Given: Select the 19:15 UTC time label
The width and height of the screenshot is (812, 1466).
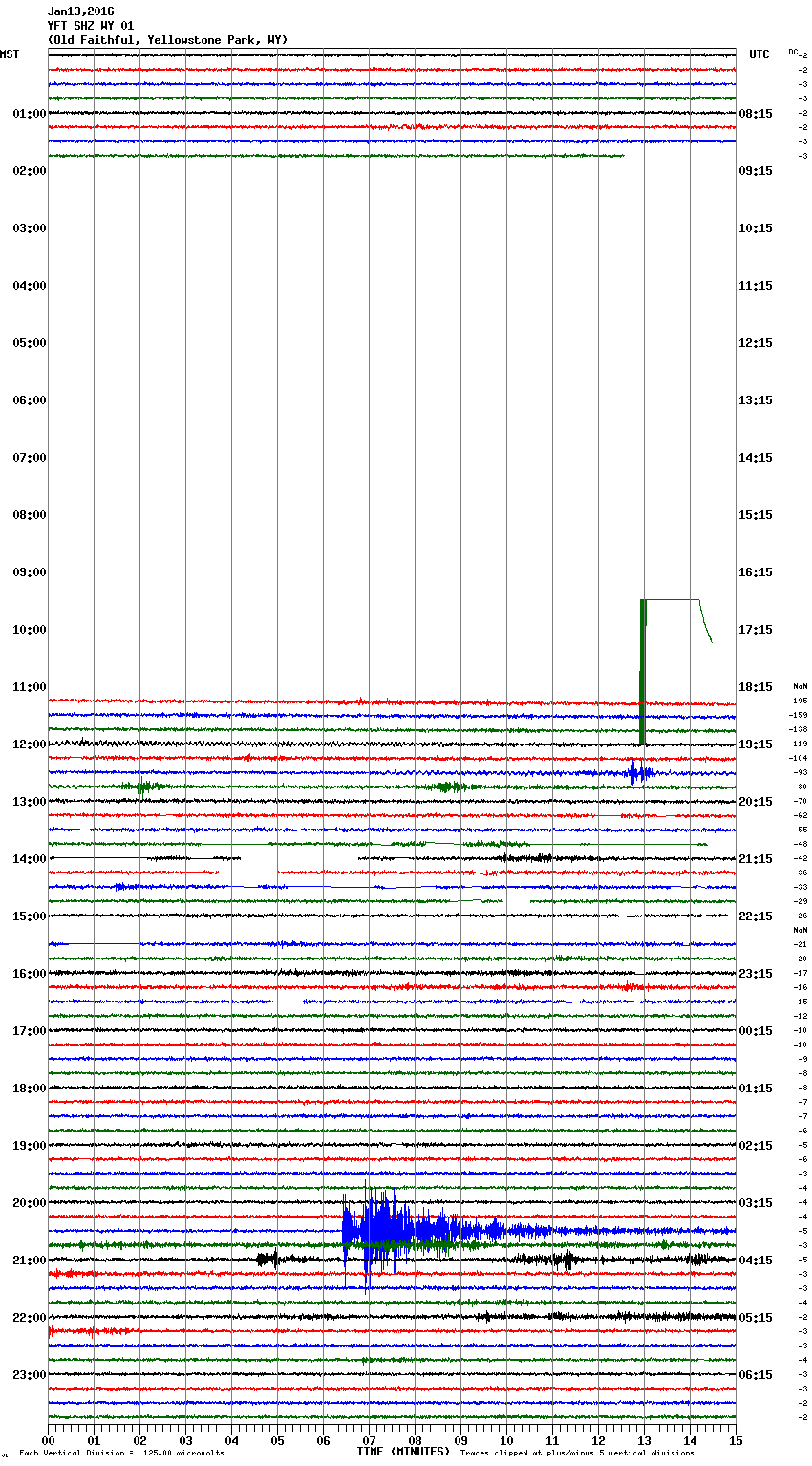Looking at the screenshot, I should pyautogui.click(x=756, y=744).
